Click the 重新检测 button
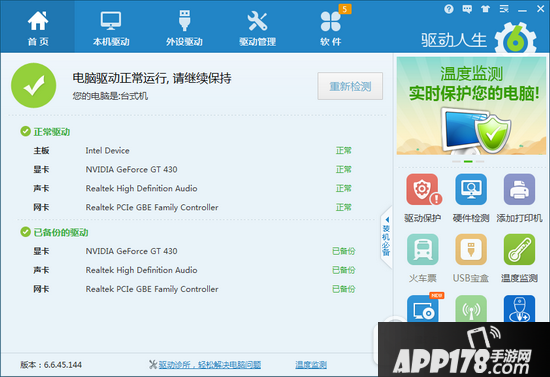This screenshot has width=550, height=377. coord(350,86)
